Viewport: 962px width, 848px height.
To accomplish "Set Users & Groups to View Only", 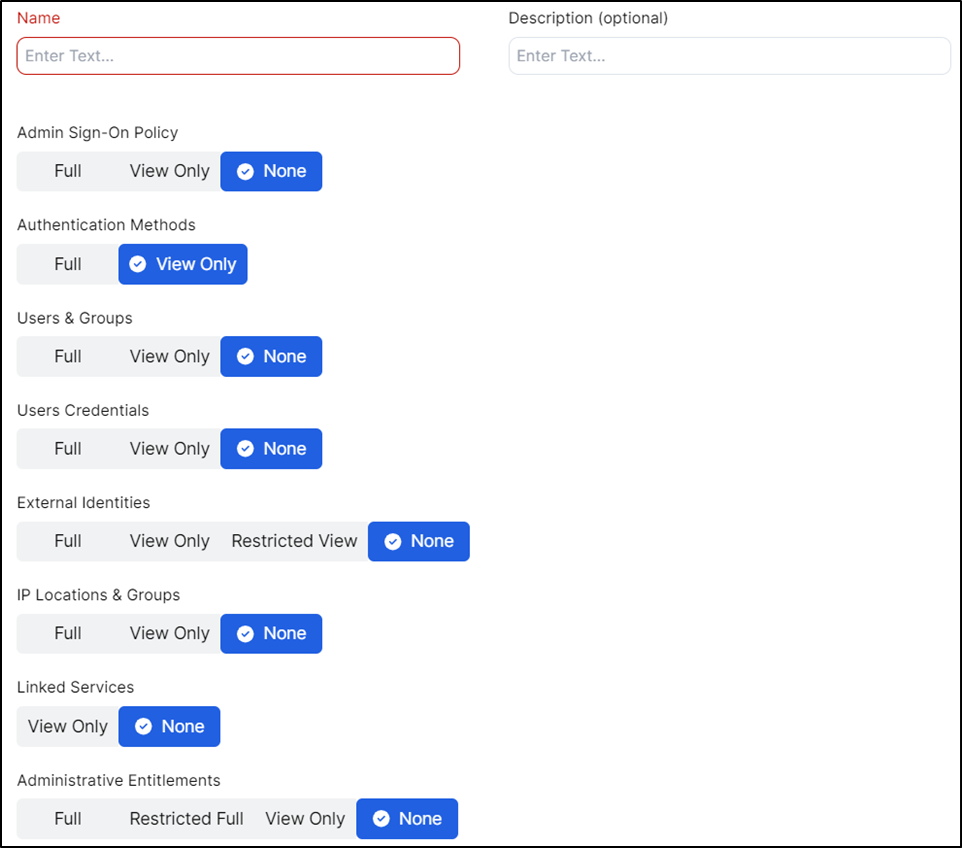I will tap(169, 356).
